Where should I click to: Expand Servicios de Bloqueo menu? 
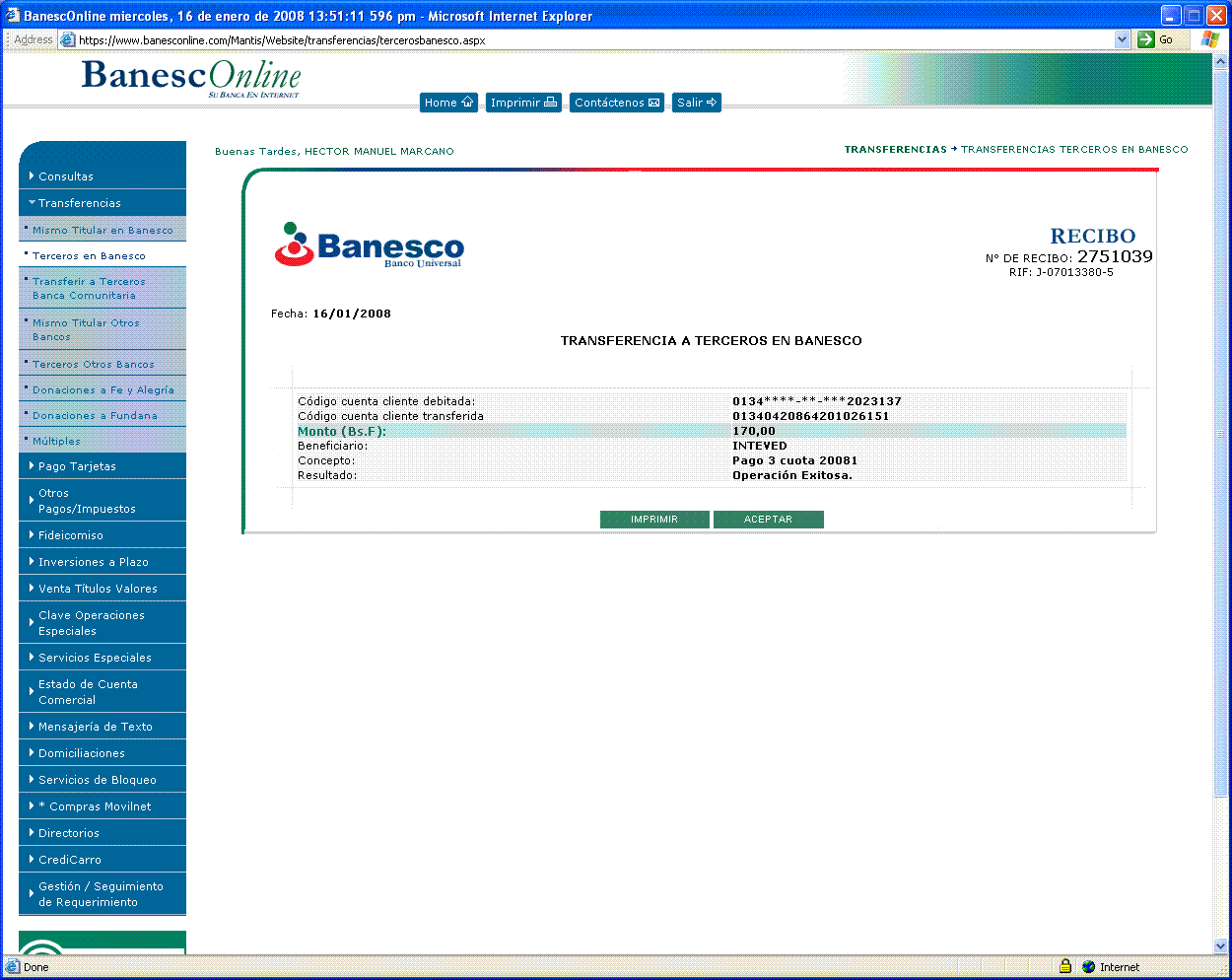click(x=103, y=780)
